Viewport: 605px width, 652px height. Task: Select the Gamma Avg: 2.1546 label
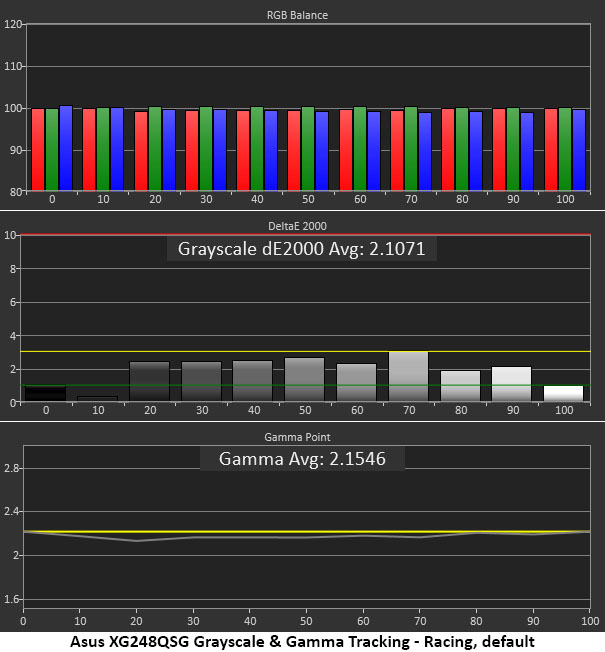[302, 459]
